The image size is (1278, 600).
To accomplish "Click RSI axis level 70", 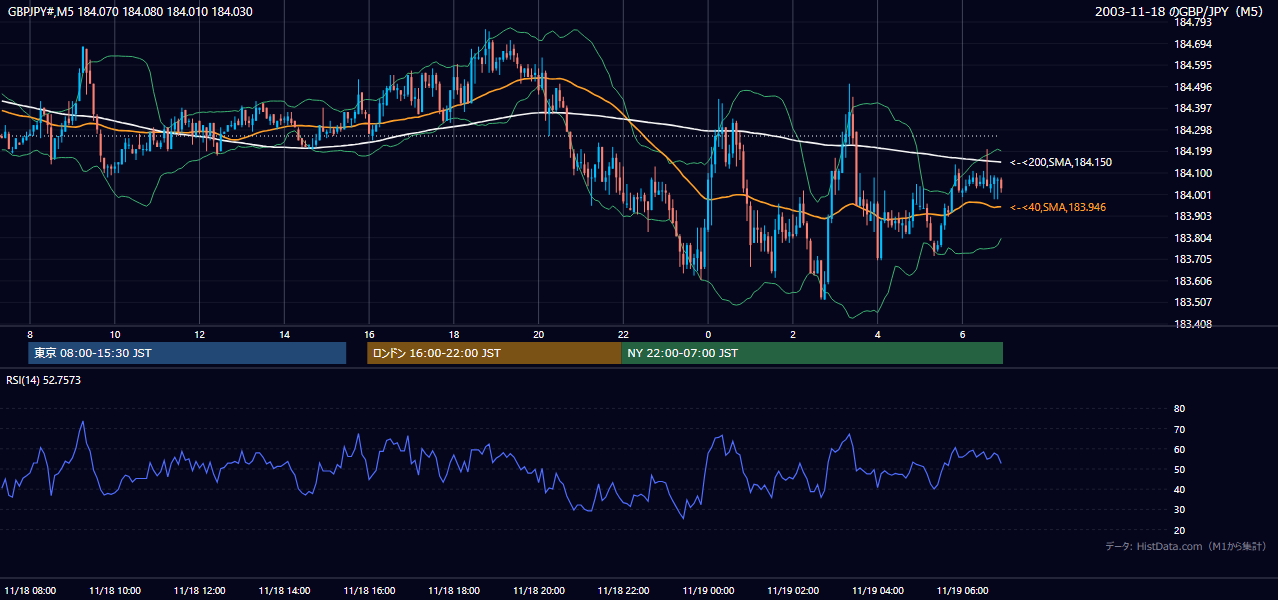I will click(1179, 429).
